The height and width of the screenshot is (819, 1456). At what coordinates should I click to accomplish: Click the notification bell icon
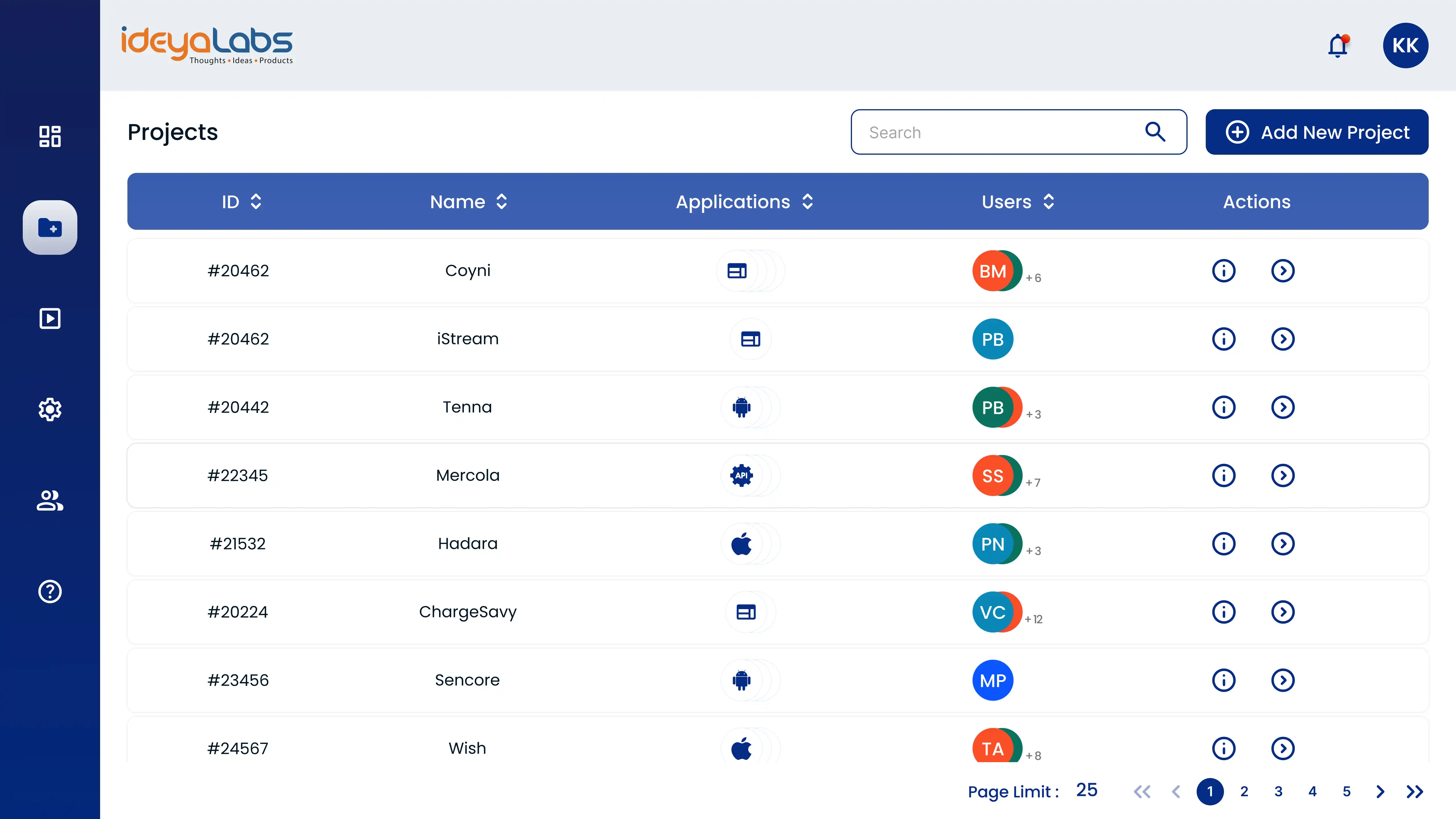1338,45
